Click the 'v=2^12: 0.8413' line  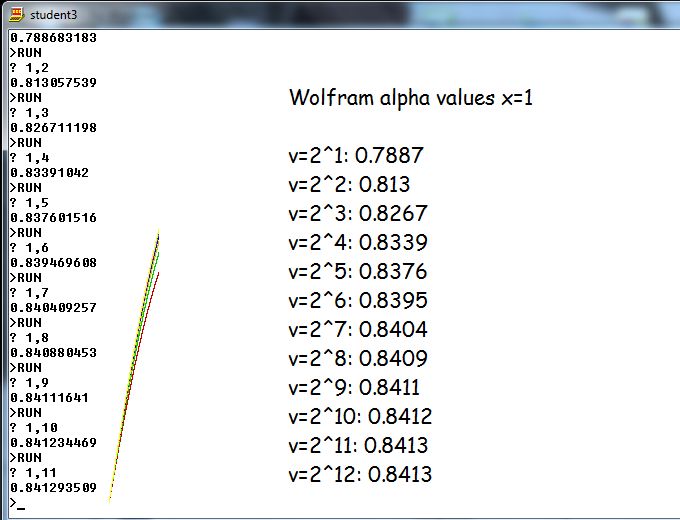[360, 475]
